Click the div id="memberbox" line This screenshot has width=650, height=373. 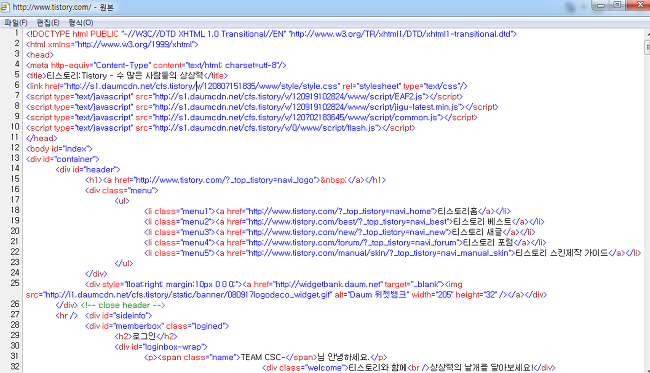coord(157,326)
